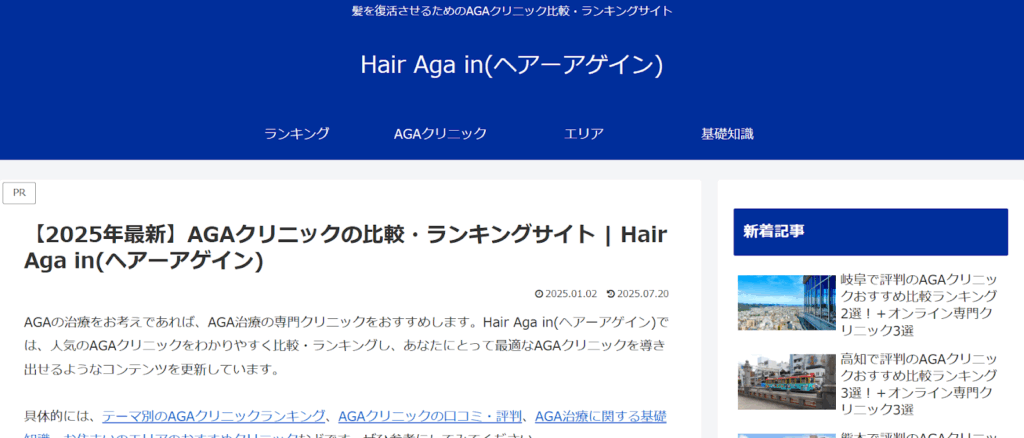Click the PR badge label
Image resolution: width=1024 pixels, height=438 pixels.
(19, 192)
